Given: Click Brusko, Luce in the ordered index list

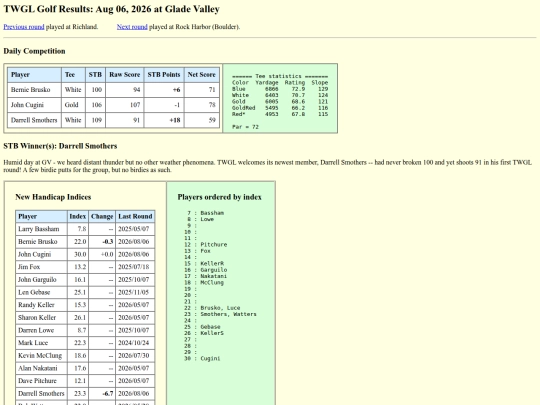Looking at the screenshot, I should pos(220,308).
